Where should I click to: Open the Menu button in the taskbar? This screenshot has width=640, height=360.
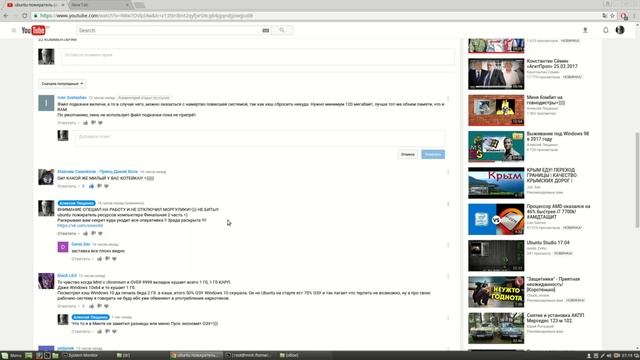pos(12,356)
